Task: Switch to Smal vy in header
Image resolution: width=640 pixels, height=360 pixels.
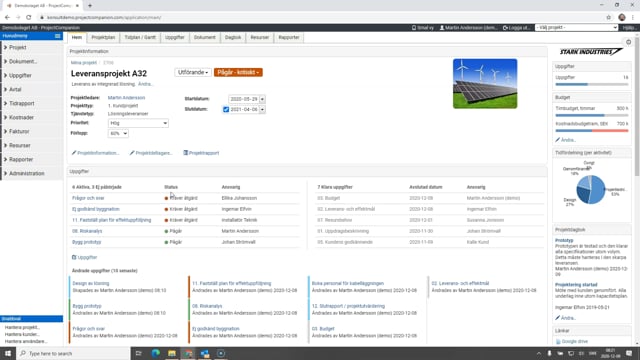Action: click(x=422, y=28)
